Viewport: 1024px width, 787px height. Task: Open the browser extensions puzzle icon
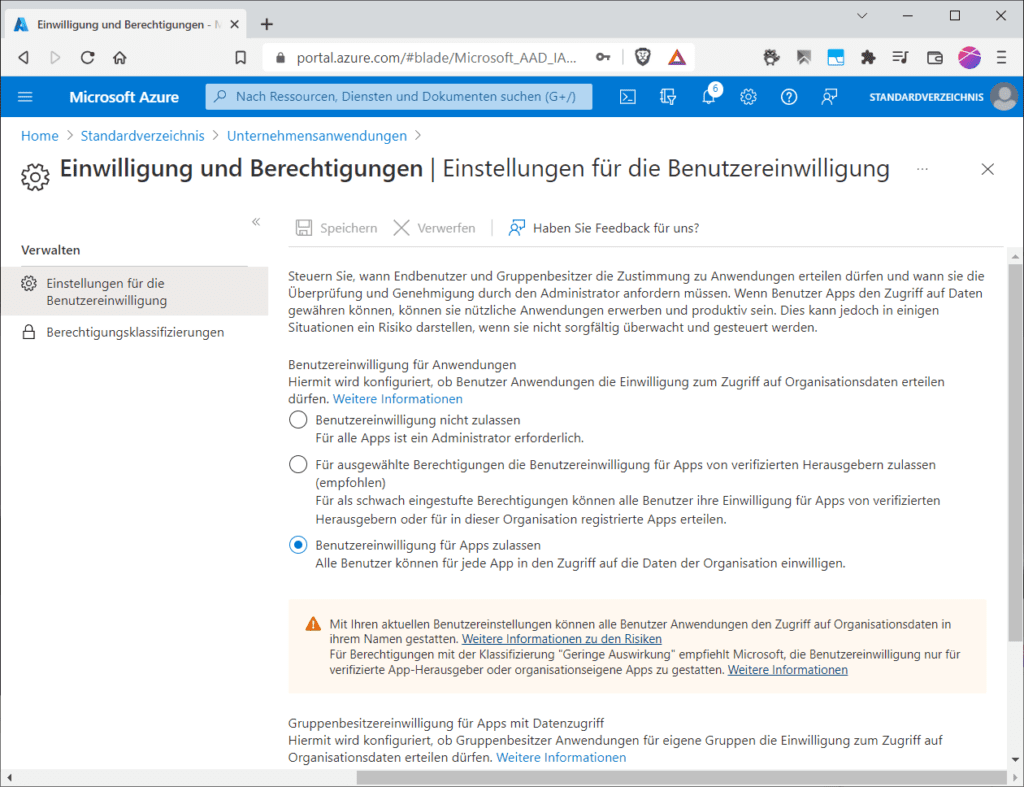868,57
